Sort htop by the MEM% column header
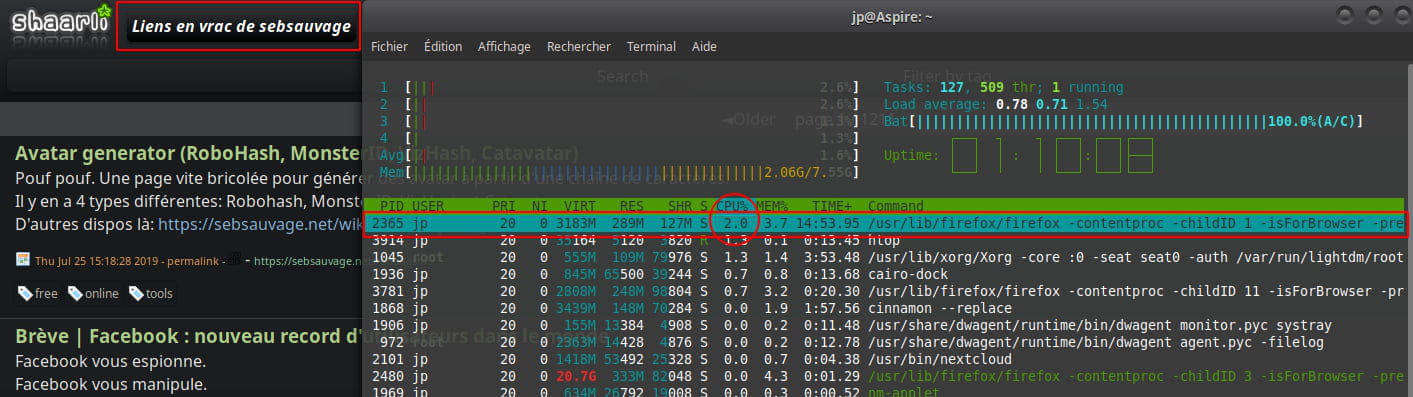Screen dimensions: 1413x397 pos(772,205)
